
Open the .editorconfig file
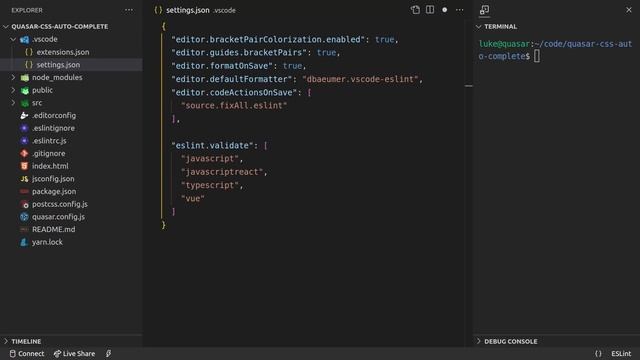[x=54, y=115]
